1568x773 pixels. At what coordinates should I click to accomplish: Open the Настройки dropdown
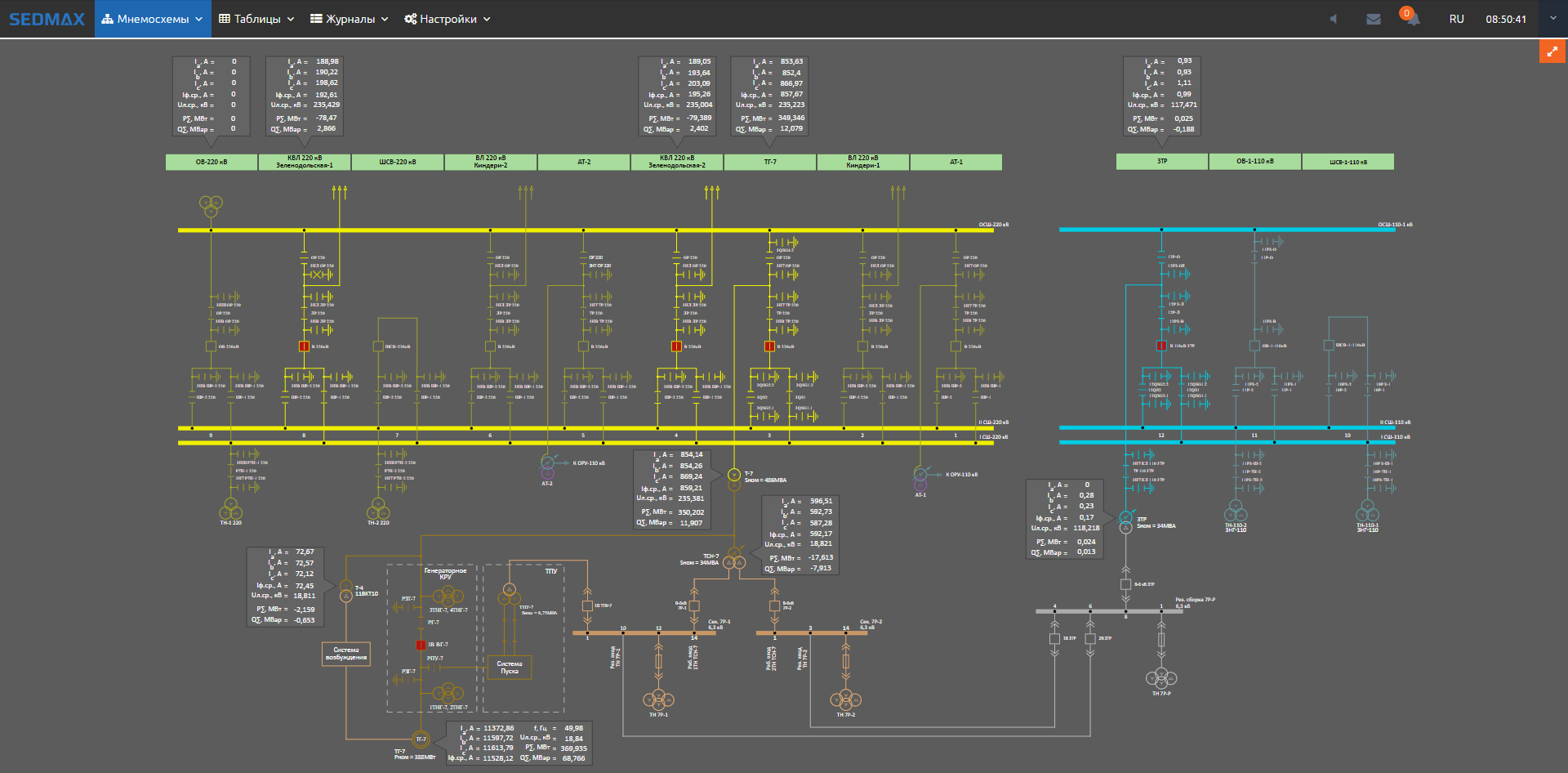447,19
